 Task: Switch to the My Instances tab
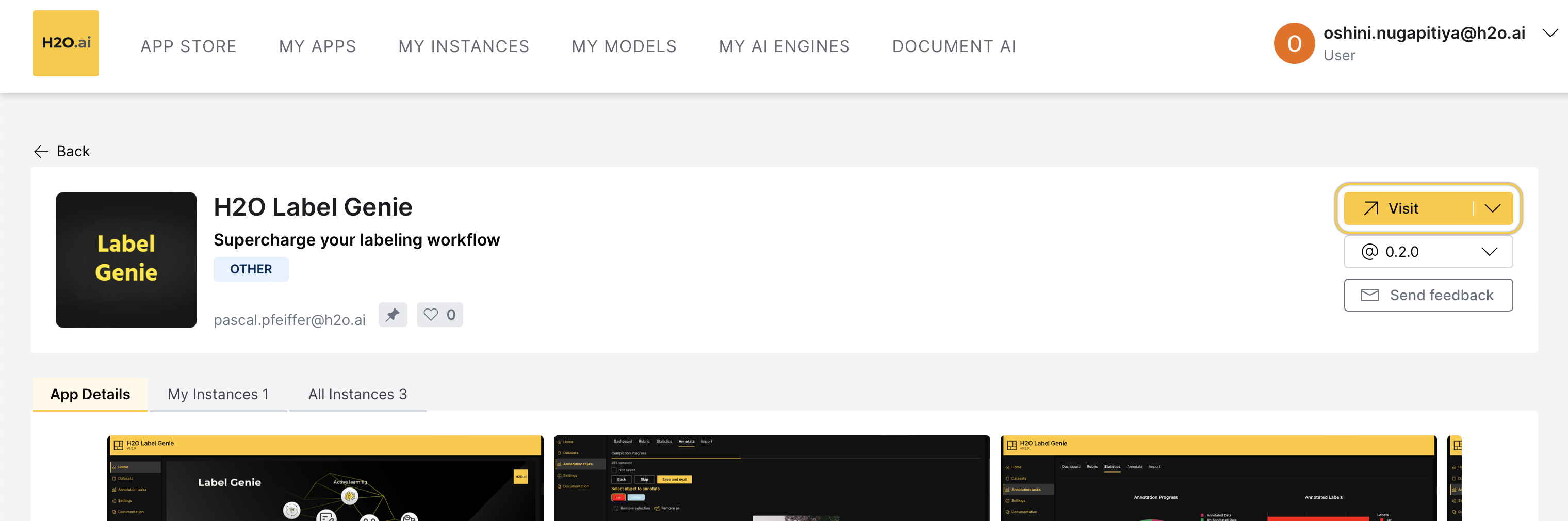pyautogui.click(x=218, y=395)
